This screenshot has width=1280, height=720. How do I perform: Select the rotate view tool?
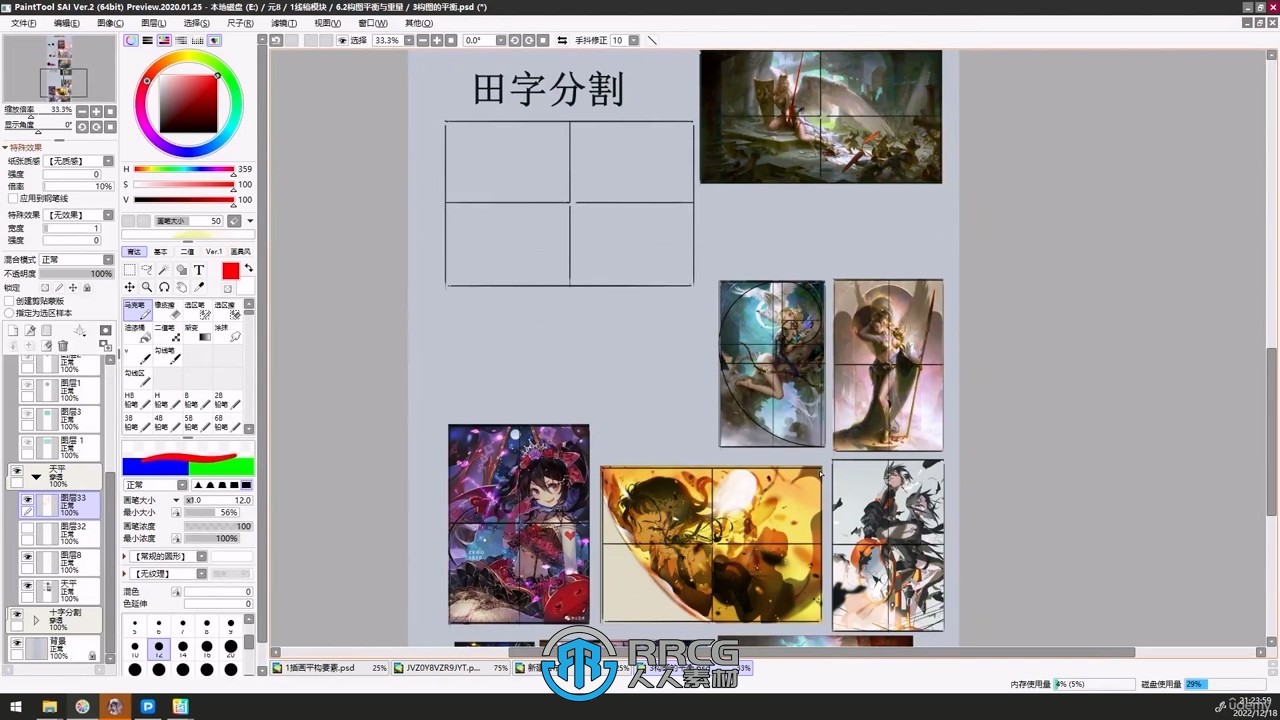tap(164, 287)
